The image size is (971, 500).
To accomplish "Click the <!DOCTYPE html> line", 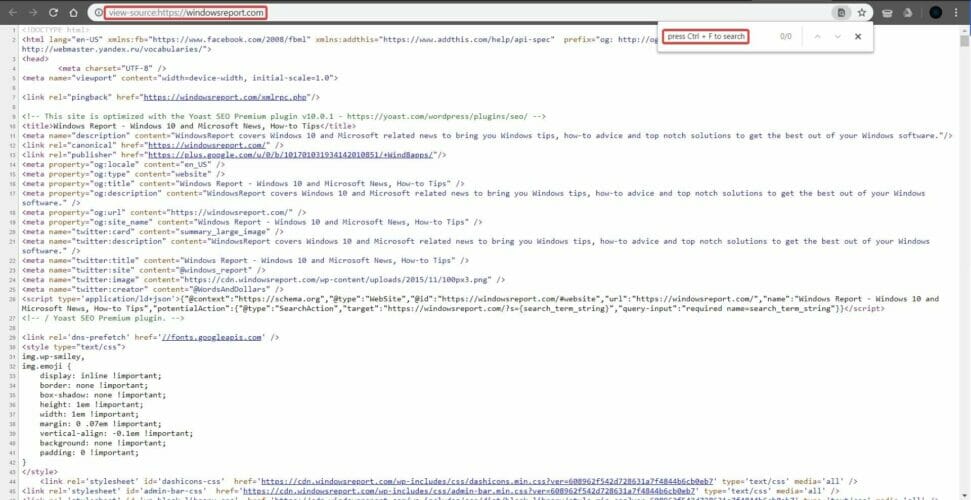I will click(x=55, y=30).
